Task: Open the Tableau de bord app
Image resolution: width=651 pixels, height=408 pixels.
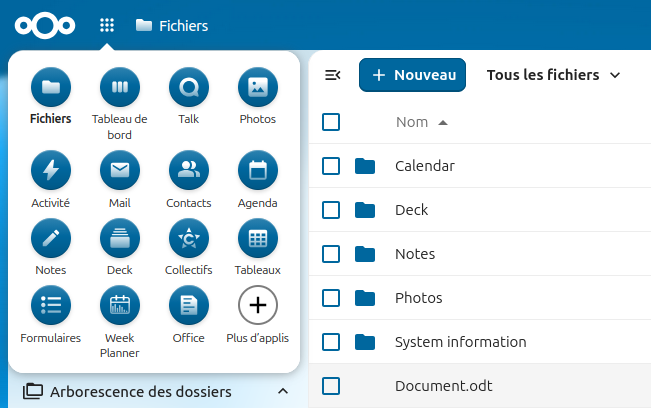Action: tap(120, 87)
